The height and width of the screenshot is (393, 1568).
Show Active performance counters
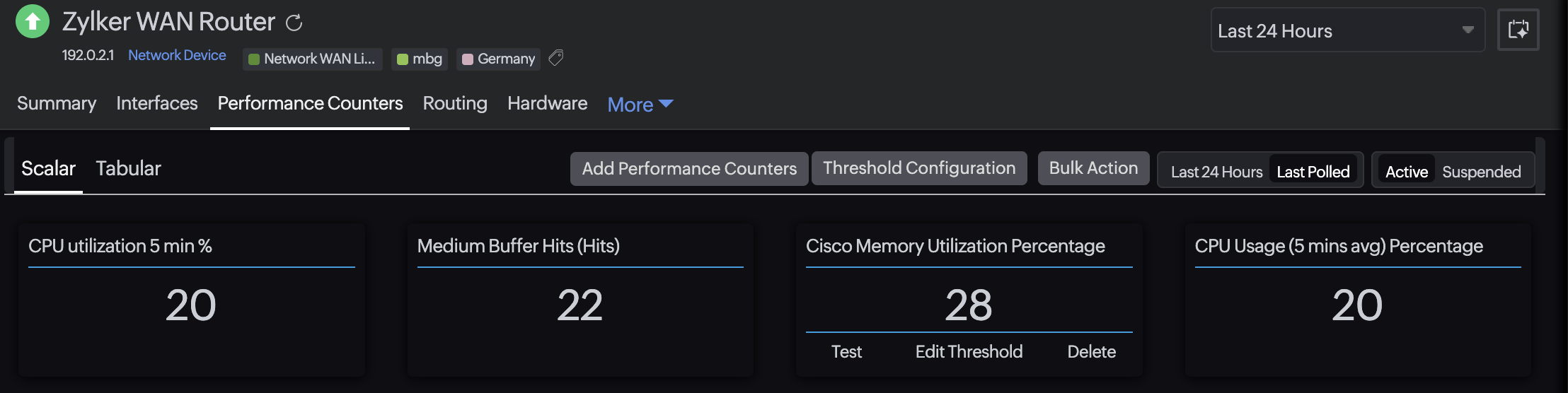point(1406,172)
